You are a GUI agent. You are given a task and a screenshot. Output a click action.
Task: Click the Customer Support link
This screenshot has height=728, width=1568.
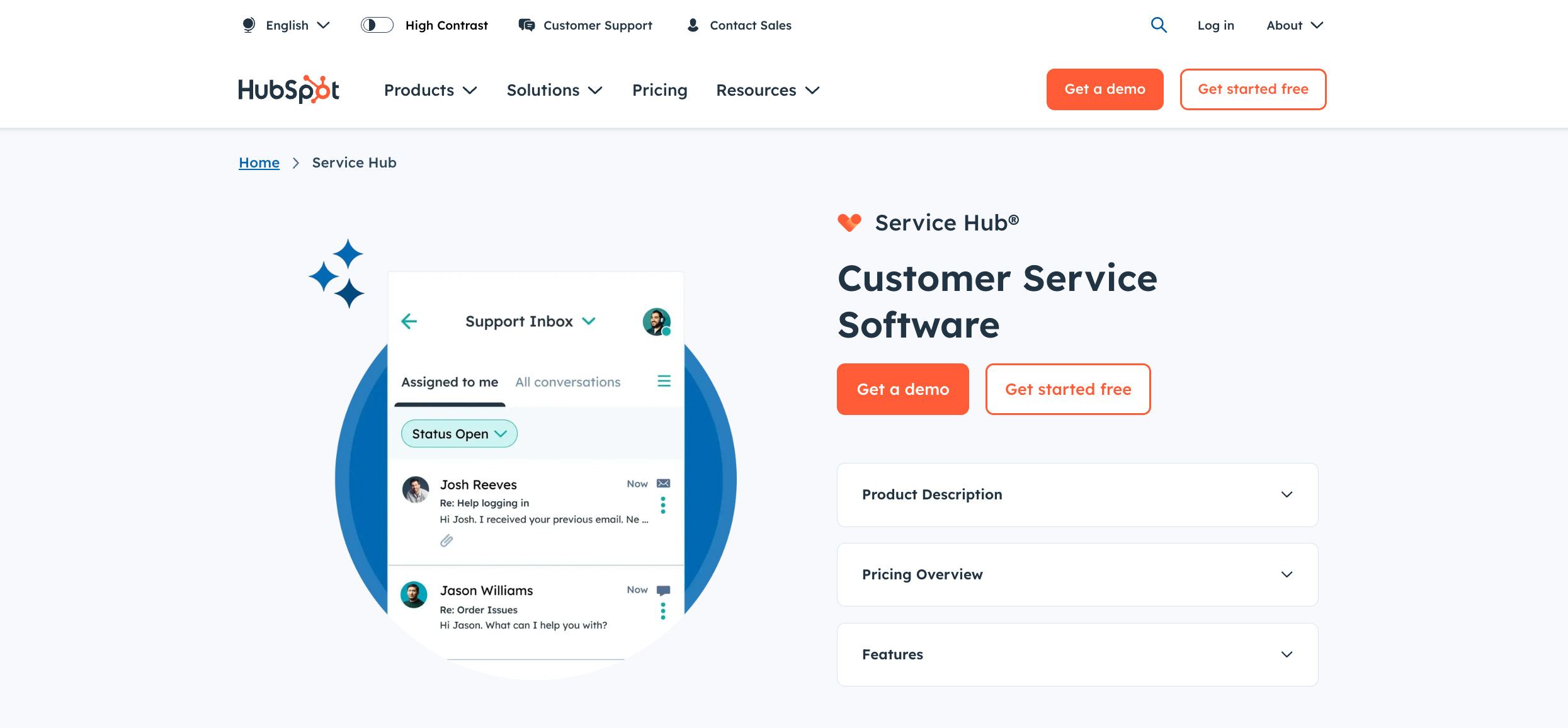[x=598, y=25]
